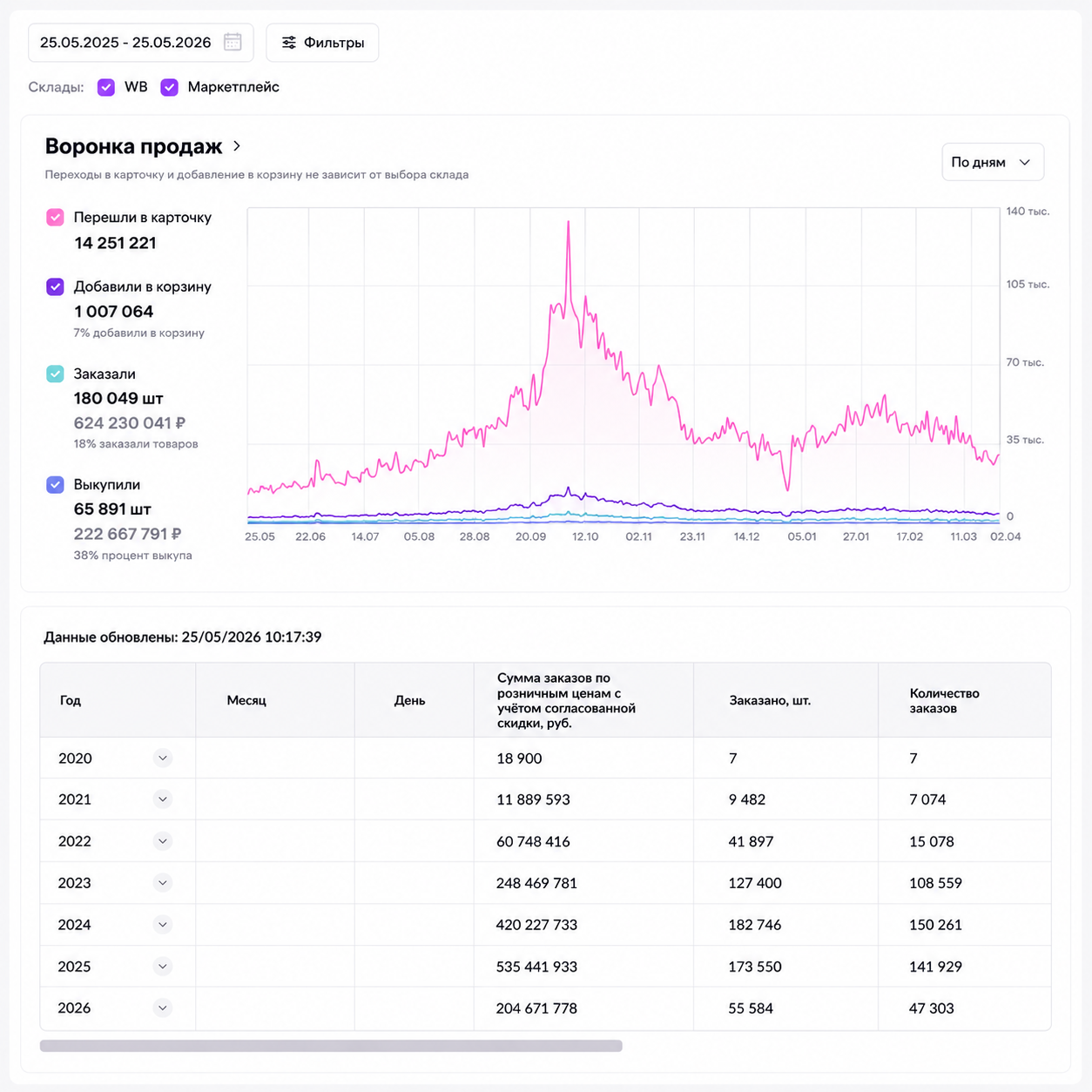This screenshot has height=1092, width=1092.
Task: Click the Фильтры button
Action: point(322,43)
